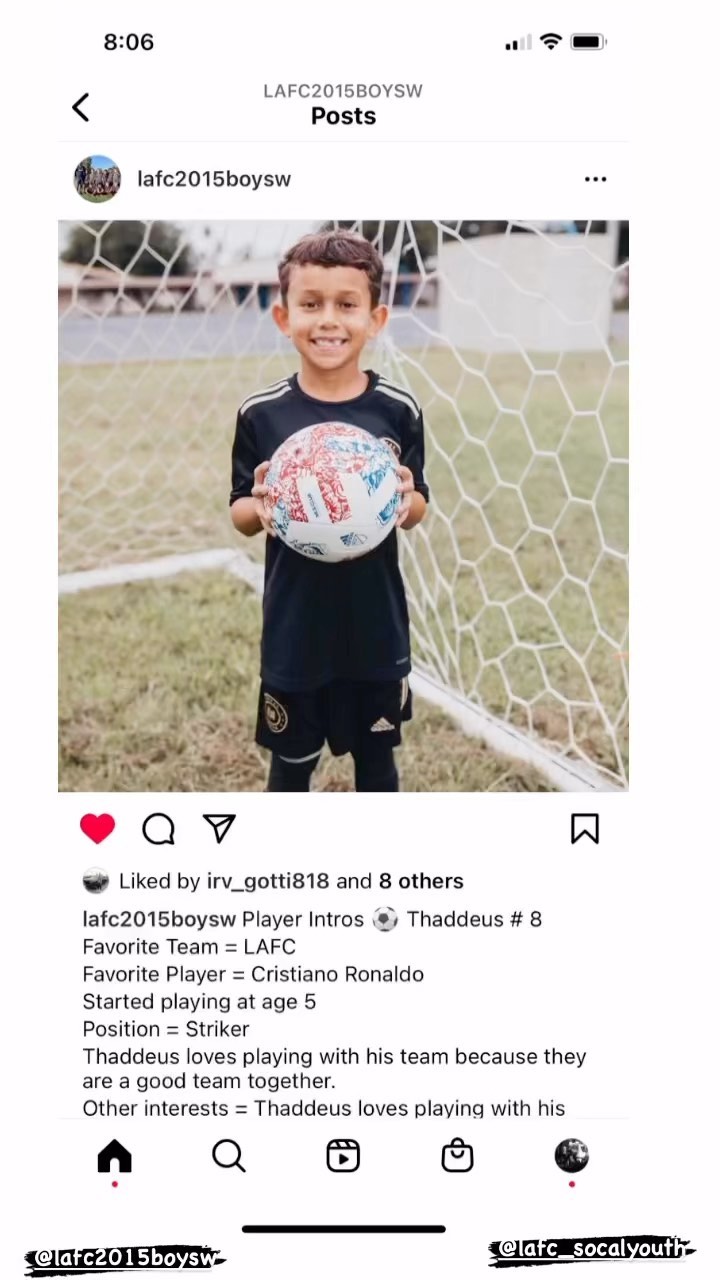Go back using the left arrow
This screenshot has width=720, height=1280.
coord(81,107)
